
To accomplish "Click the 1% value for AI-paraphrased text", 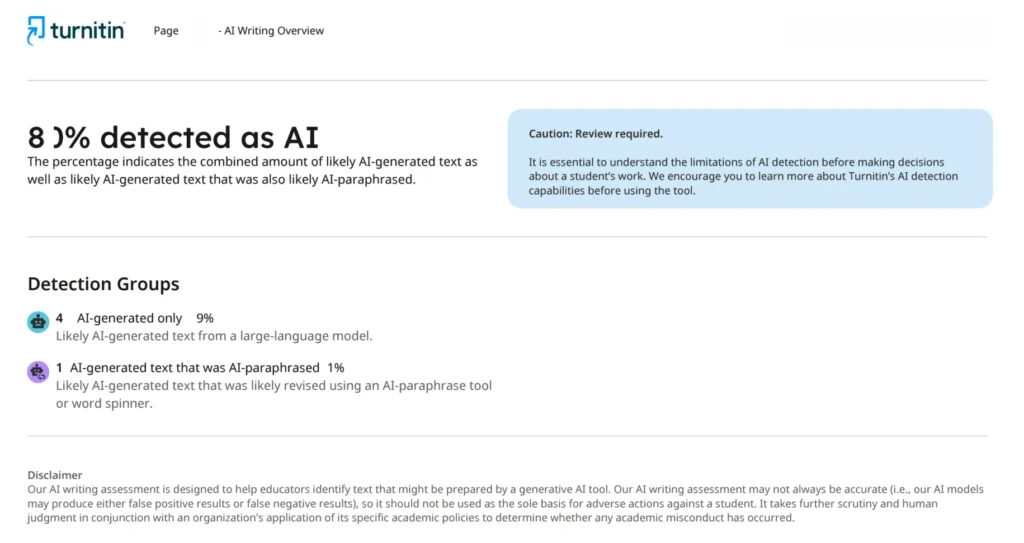I will (335, 368).
